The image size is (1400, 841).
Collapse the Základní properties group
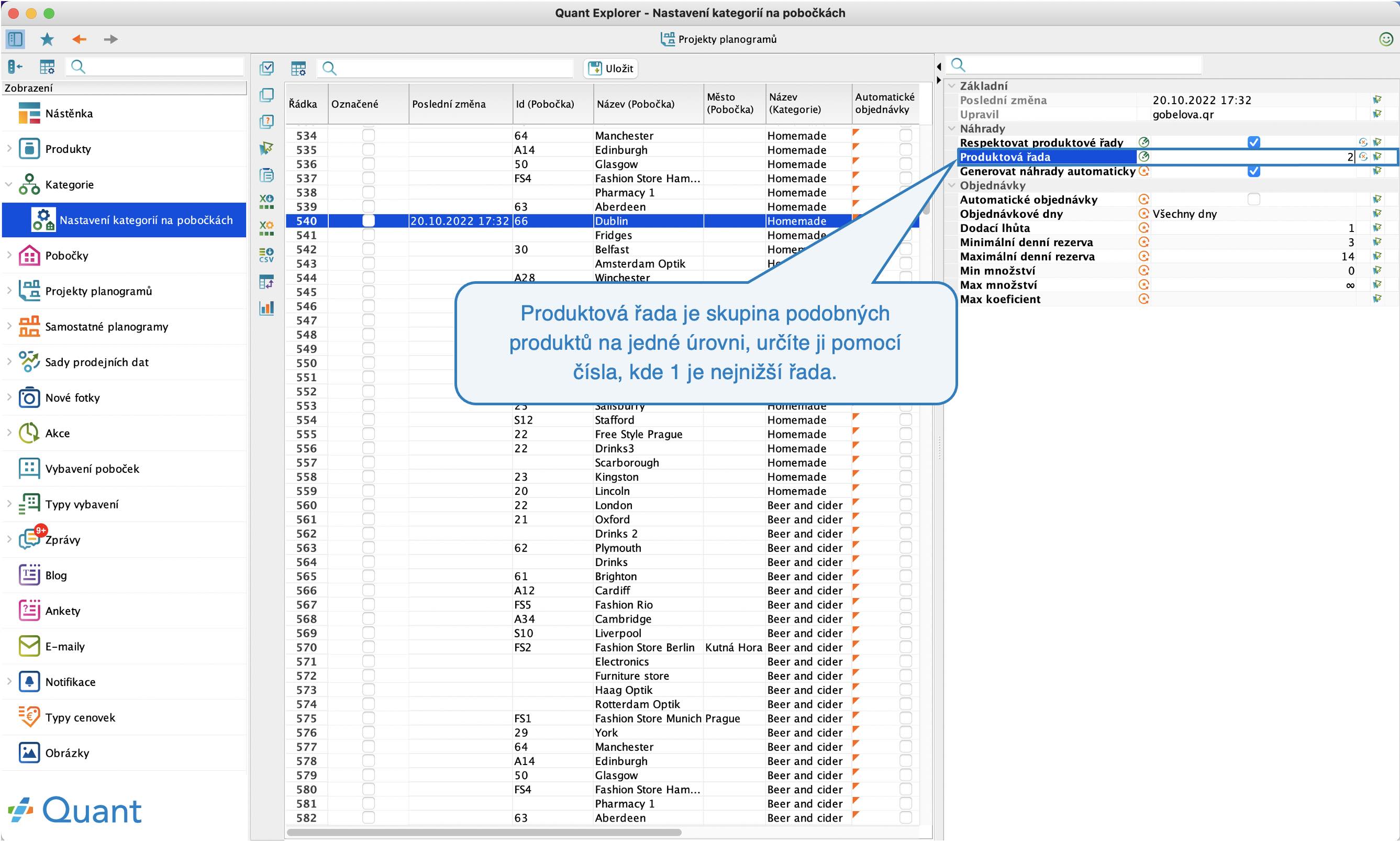click(x=951, y=85)
